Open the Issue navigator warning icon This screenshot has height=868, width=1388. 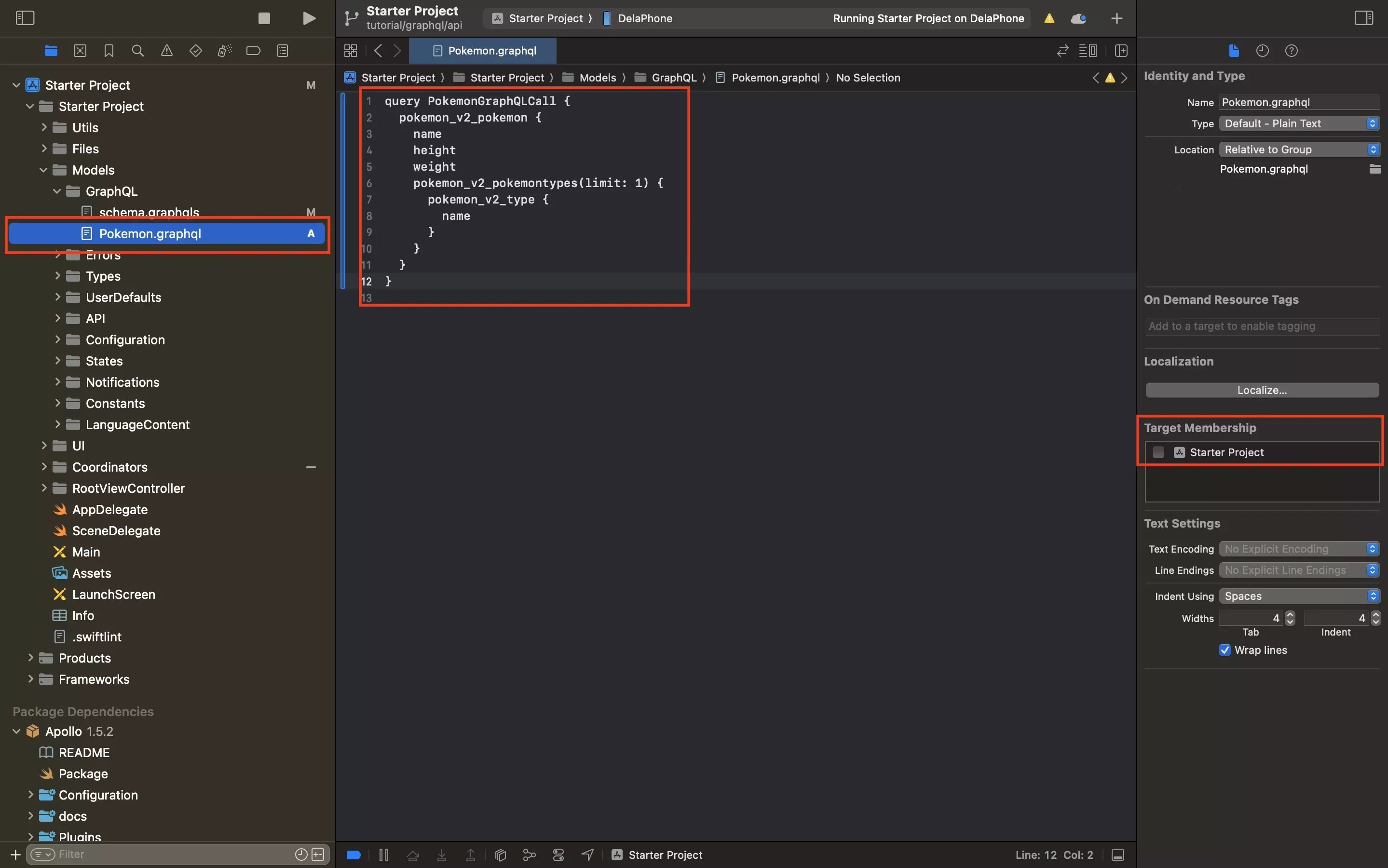(x=166, y=51)
